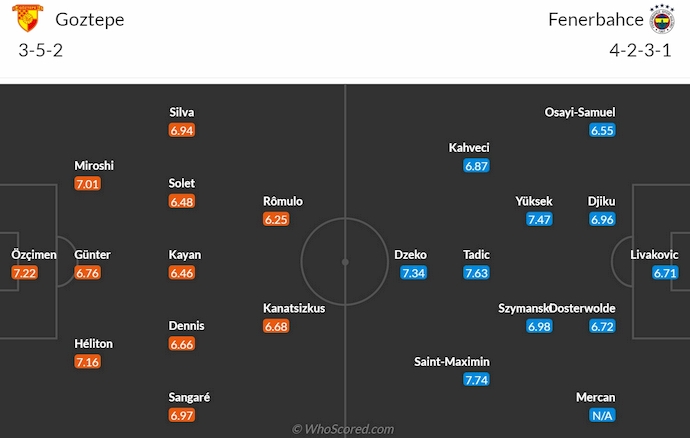Click Mercan's N/A rating badge
The height and width of the screenshot is (438, 690).
pos(602,416)
